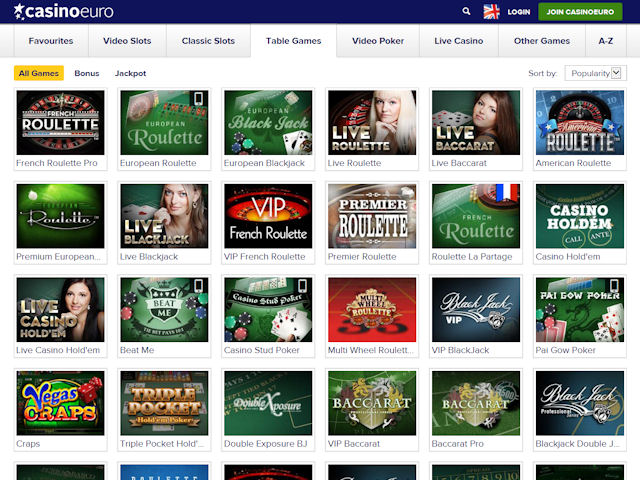
Task: Click the "Live Blackjack" title text
Action: pyautogui.click(x=149, y=257)
